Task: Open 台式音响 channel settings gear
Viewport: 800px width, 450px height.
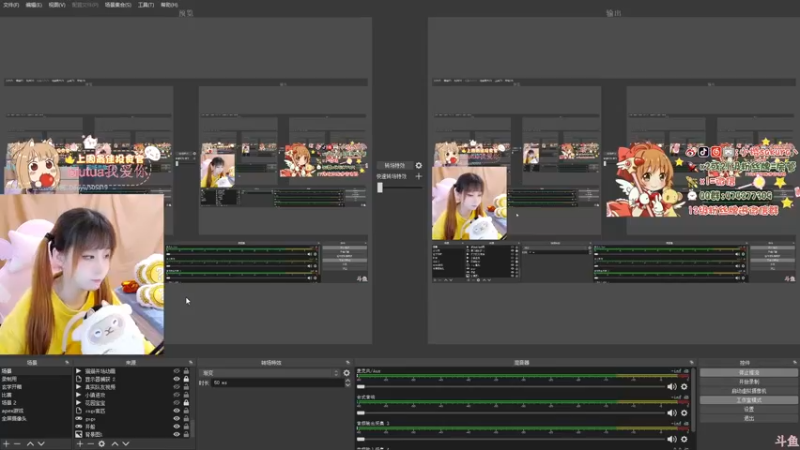Action: coord(684,413)
